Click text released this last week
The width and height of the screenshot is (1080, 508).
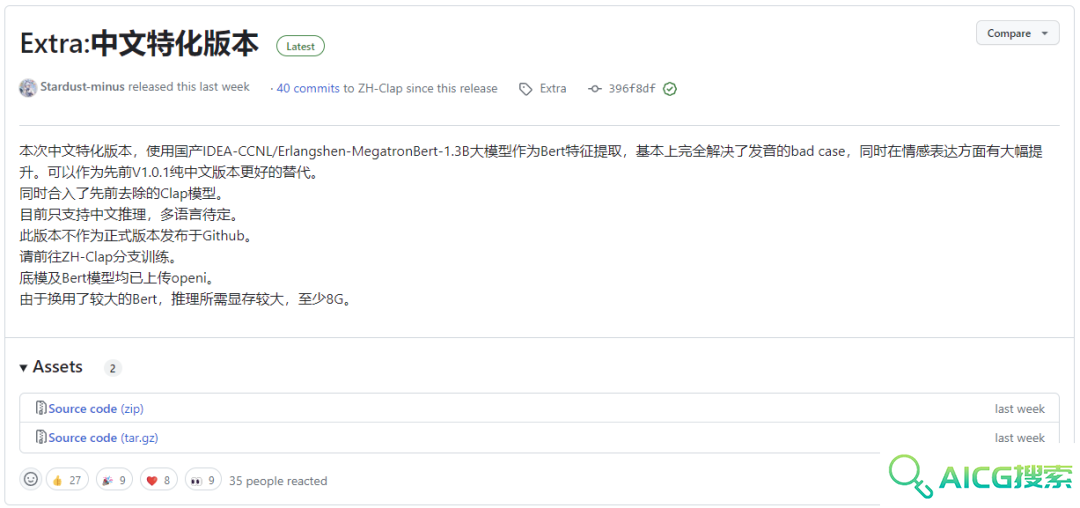(x=189, y=87)
